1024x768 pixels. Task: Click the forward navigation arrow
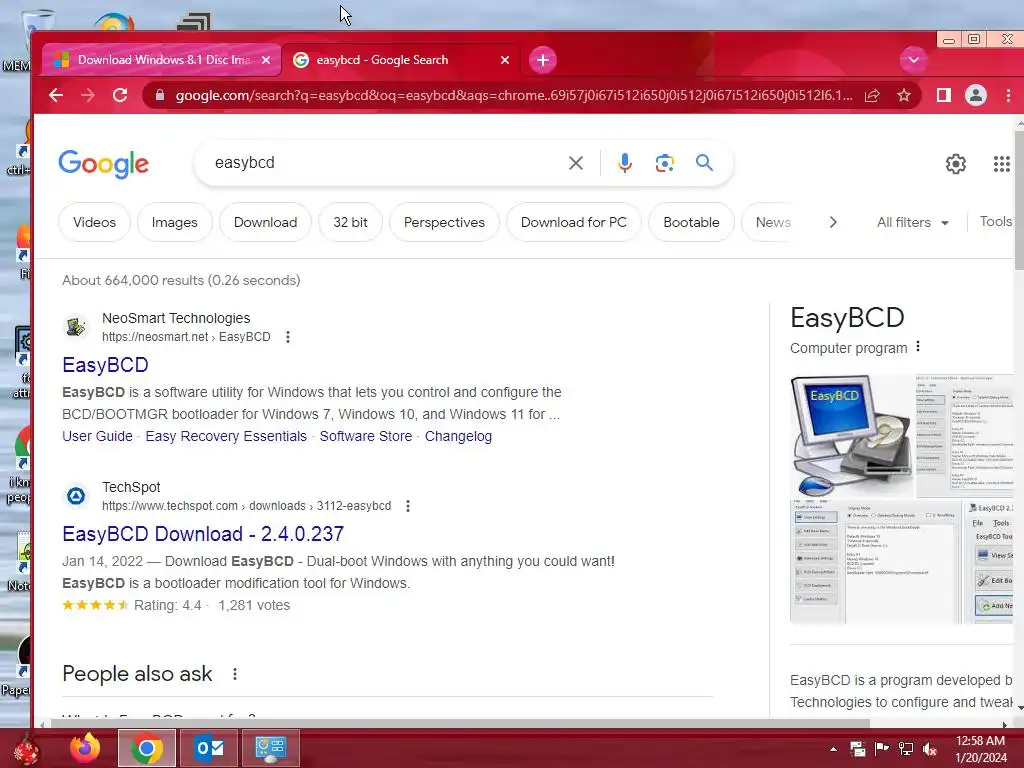coord(88,95)
